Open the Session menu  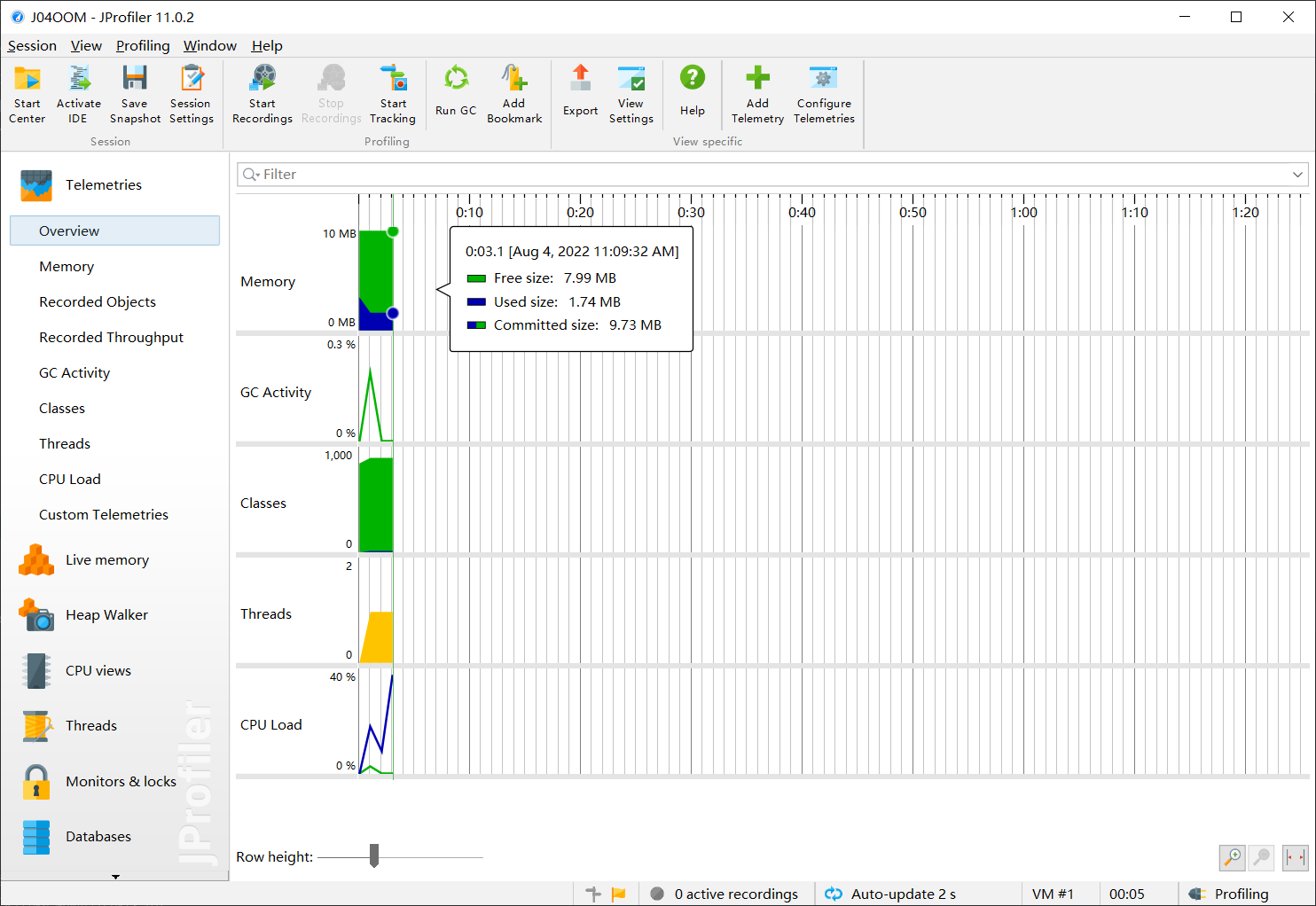point(32,46)
